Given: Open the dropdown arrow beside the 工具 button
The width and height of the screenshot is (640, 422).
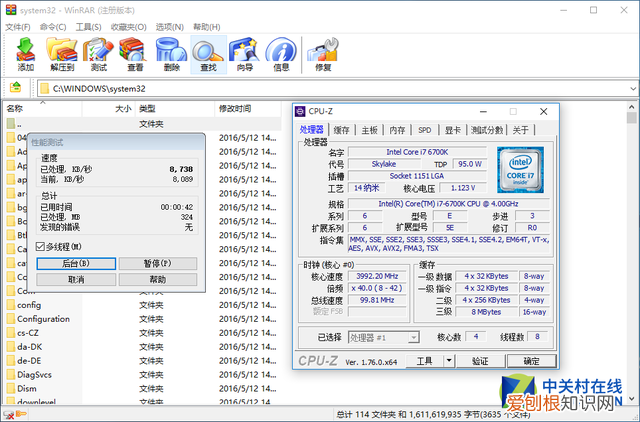Looking at the screenshot, I should 449,361.
